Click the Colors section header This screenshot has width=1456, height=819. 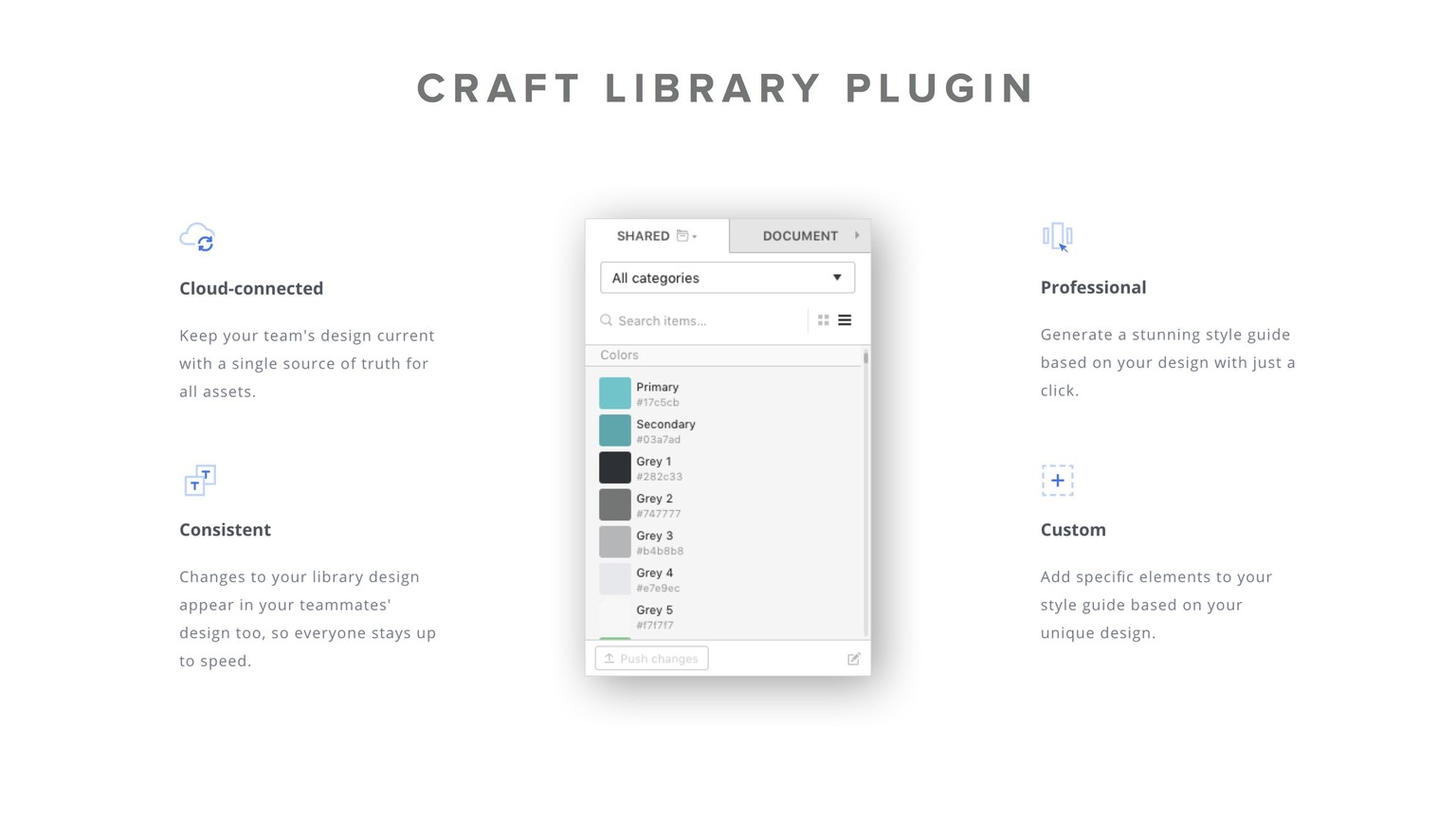[x=724, y=355]
